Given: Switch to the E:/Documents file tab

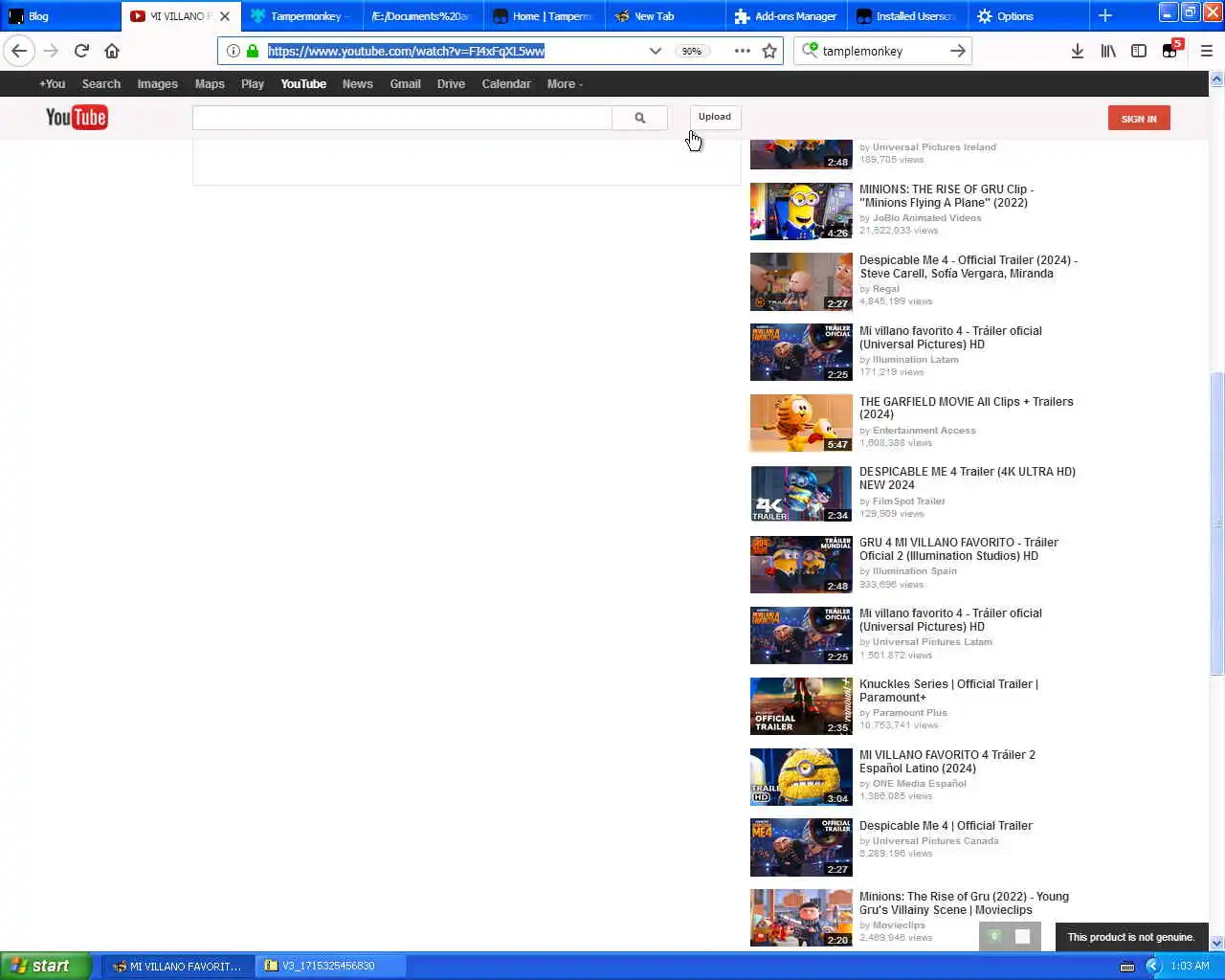Looking at the screenshot, I should point(421,16).
